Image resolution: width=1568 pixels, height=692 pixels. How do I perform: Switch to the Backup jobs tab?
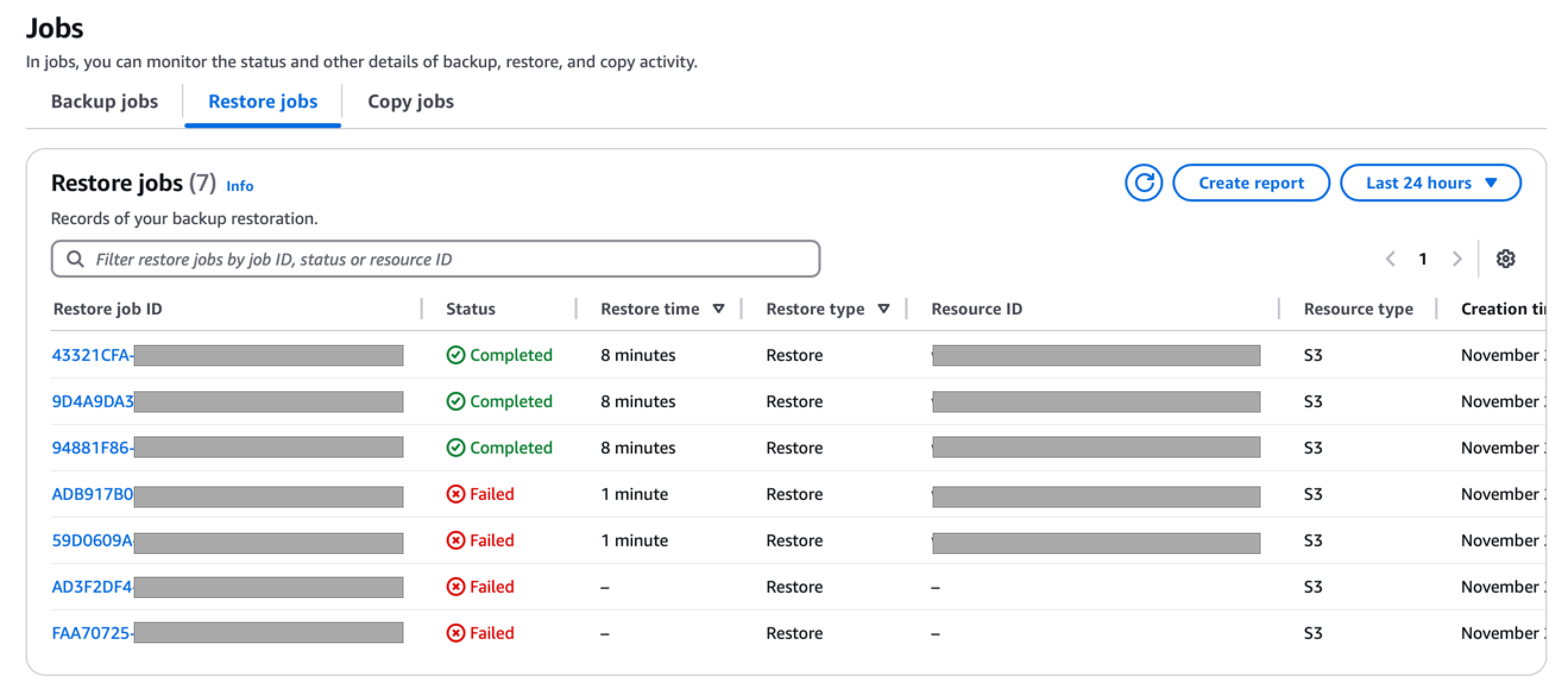pos(104,101)
